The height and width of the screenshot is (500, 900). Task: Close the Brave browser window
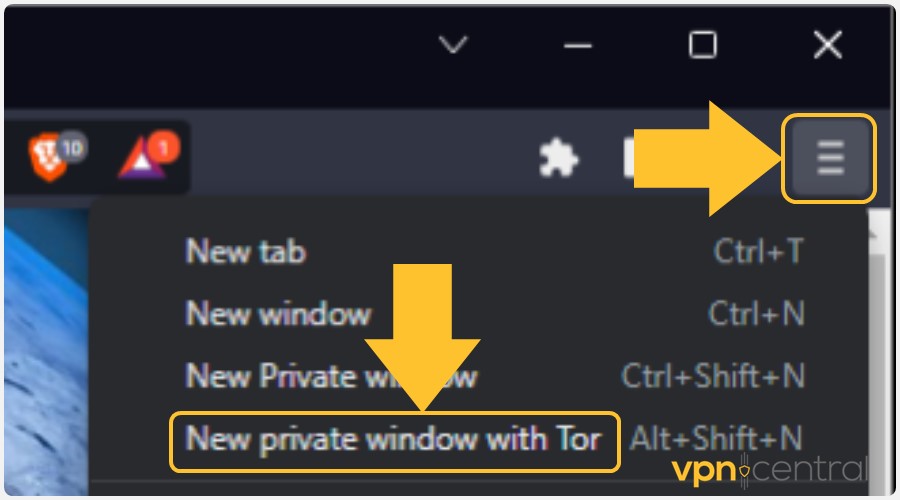(828, 45)
